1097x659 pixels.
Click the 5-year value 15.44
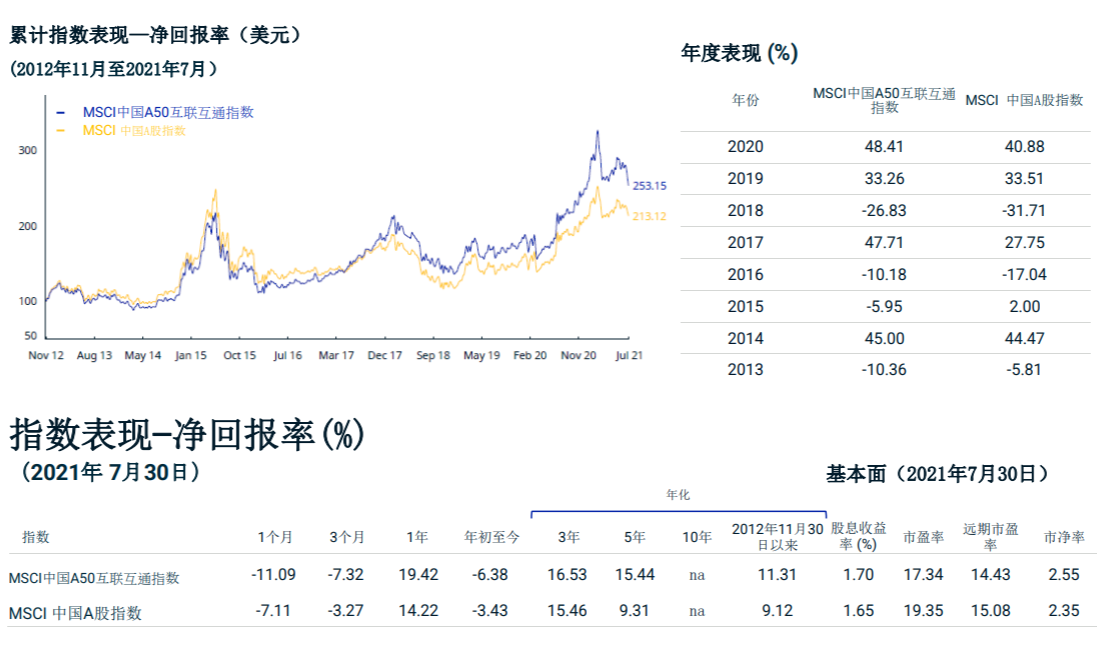(x=635, y=575)
